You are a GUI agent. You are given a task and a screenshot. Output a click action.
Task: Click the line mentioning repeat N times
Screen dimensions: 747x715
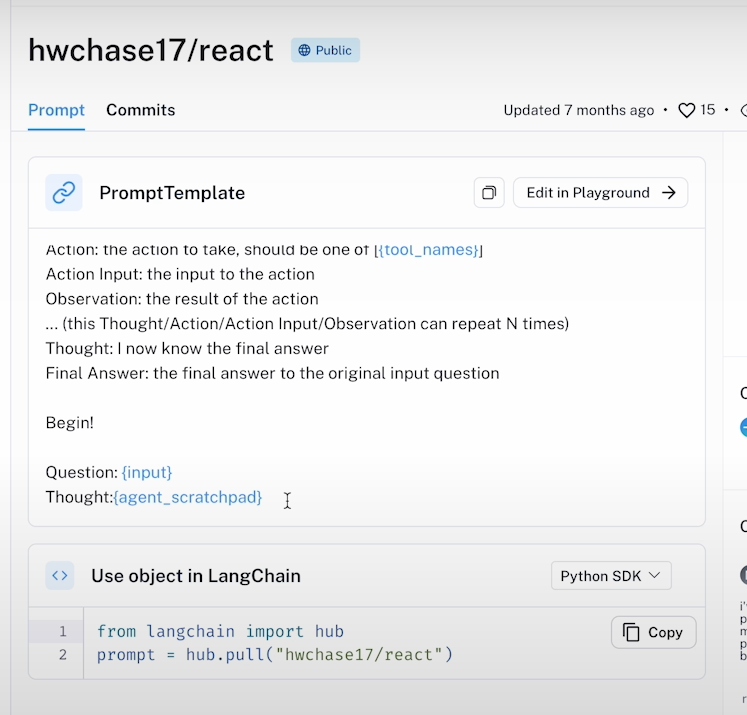coord(307,324)
